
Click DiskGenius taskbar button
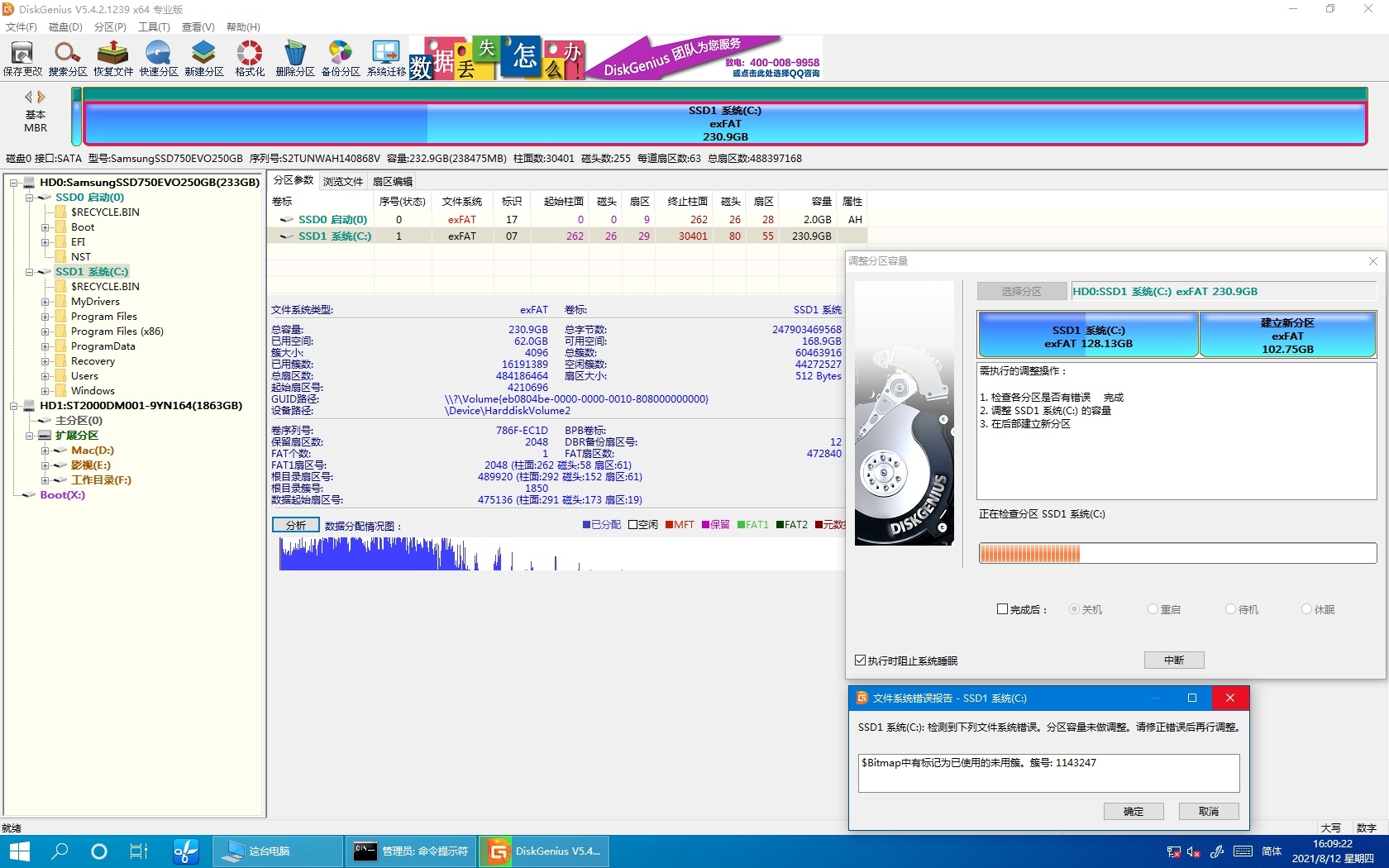(x=545, y=851)
